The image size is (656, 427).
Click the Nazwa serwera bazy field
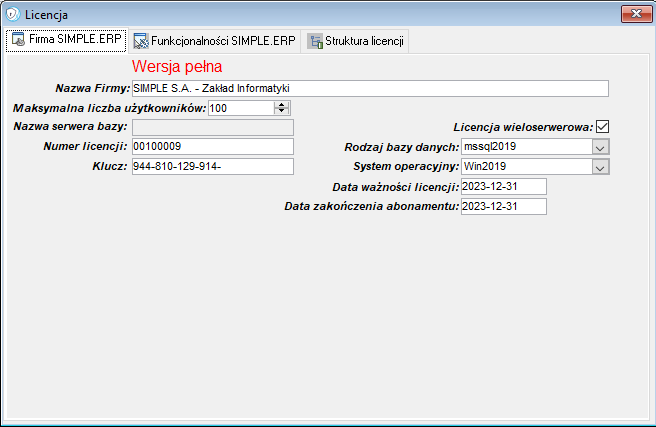point(213,127)
